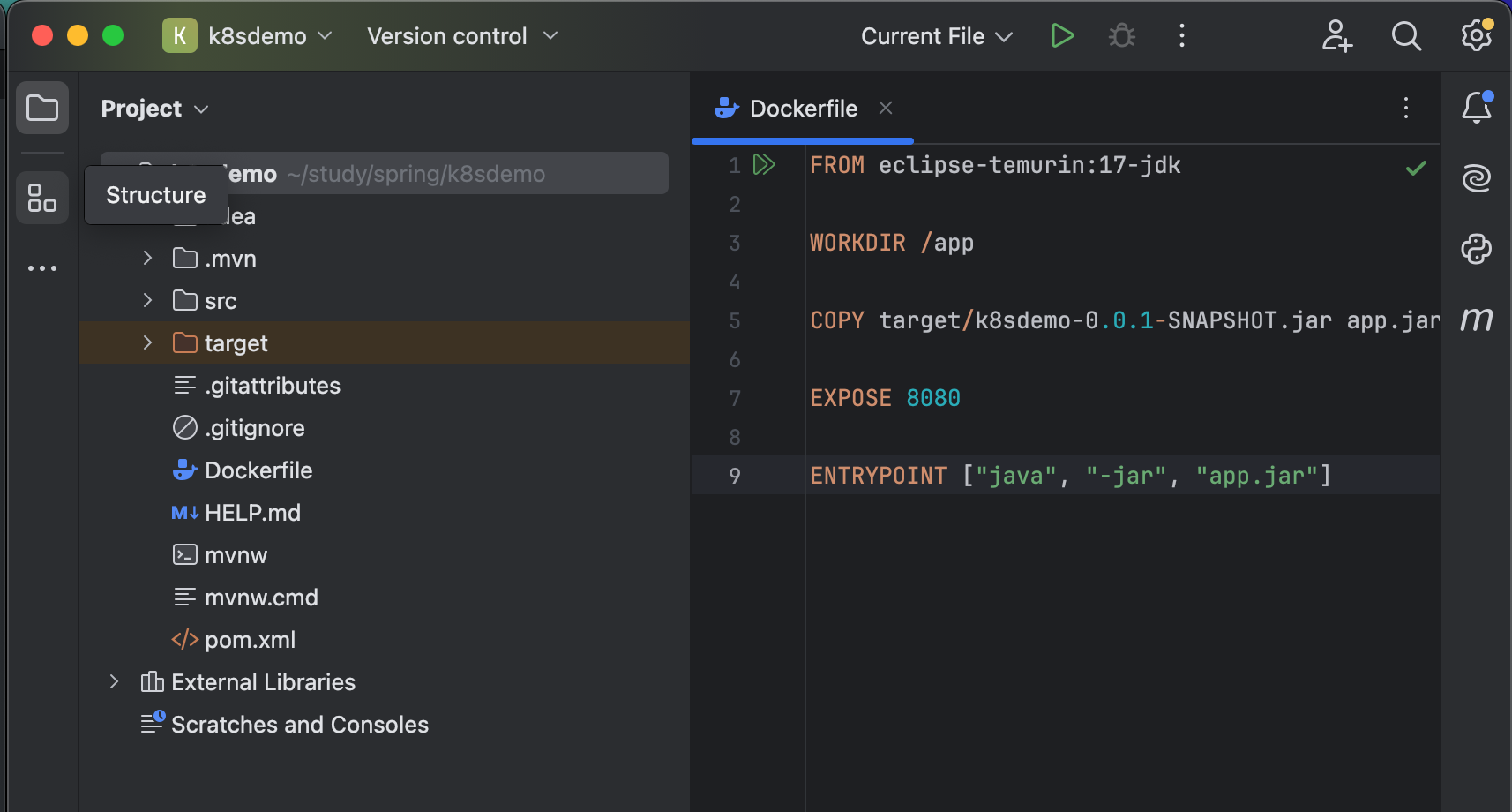Click the FROM keyword on line 1
1512x812 pixels.
point(837,165)
